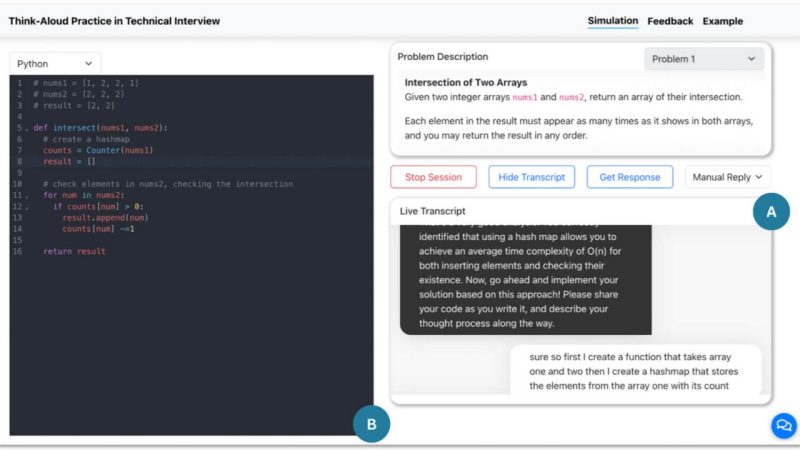
Task: Open the chat support bubble icon
Action: click(783, 425)
